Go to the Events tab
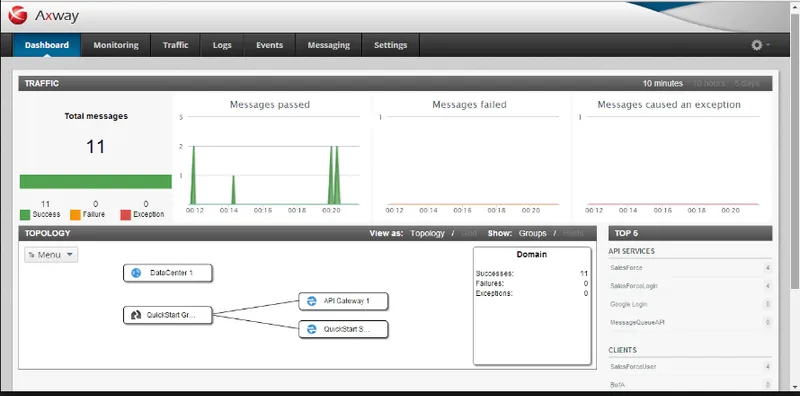 coord(269,45)
